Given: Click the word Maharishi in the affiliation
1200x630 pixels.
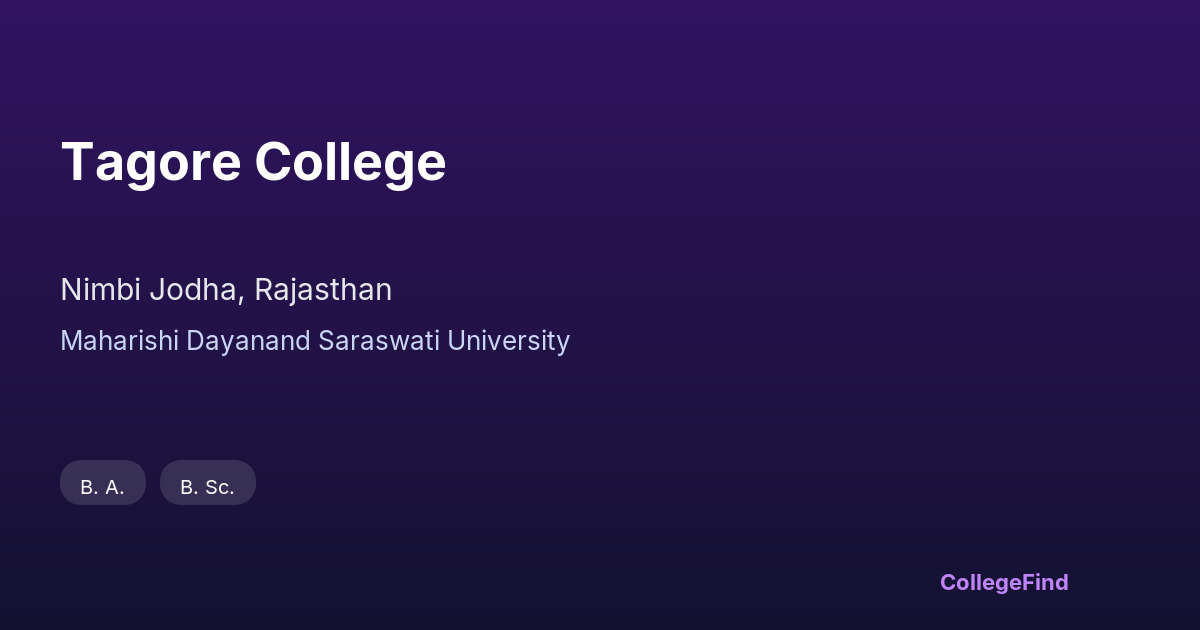Looking at the screenshot, I should point(120,341).
